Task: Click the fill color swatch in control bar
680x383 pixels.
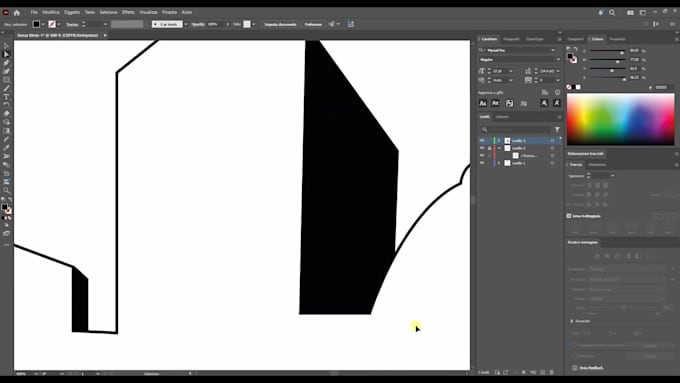Action: (37, 24)
